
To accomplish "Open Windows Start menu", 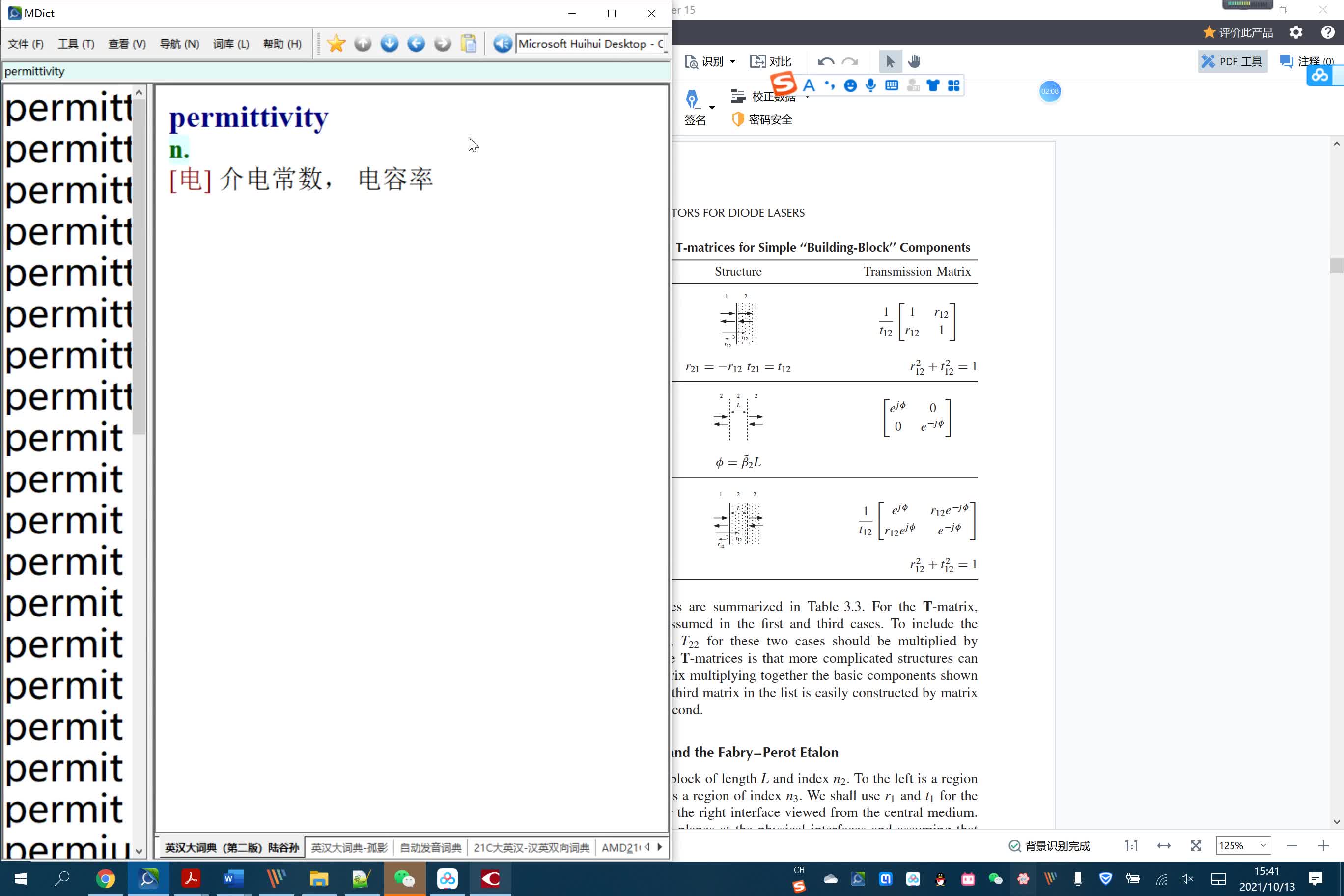I will (20, 878).
